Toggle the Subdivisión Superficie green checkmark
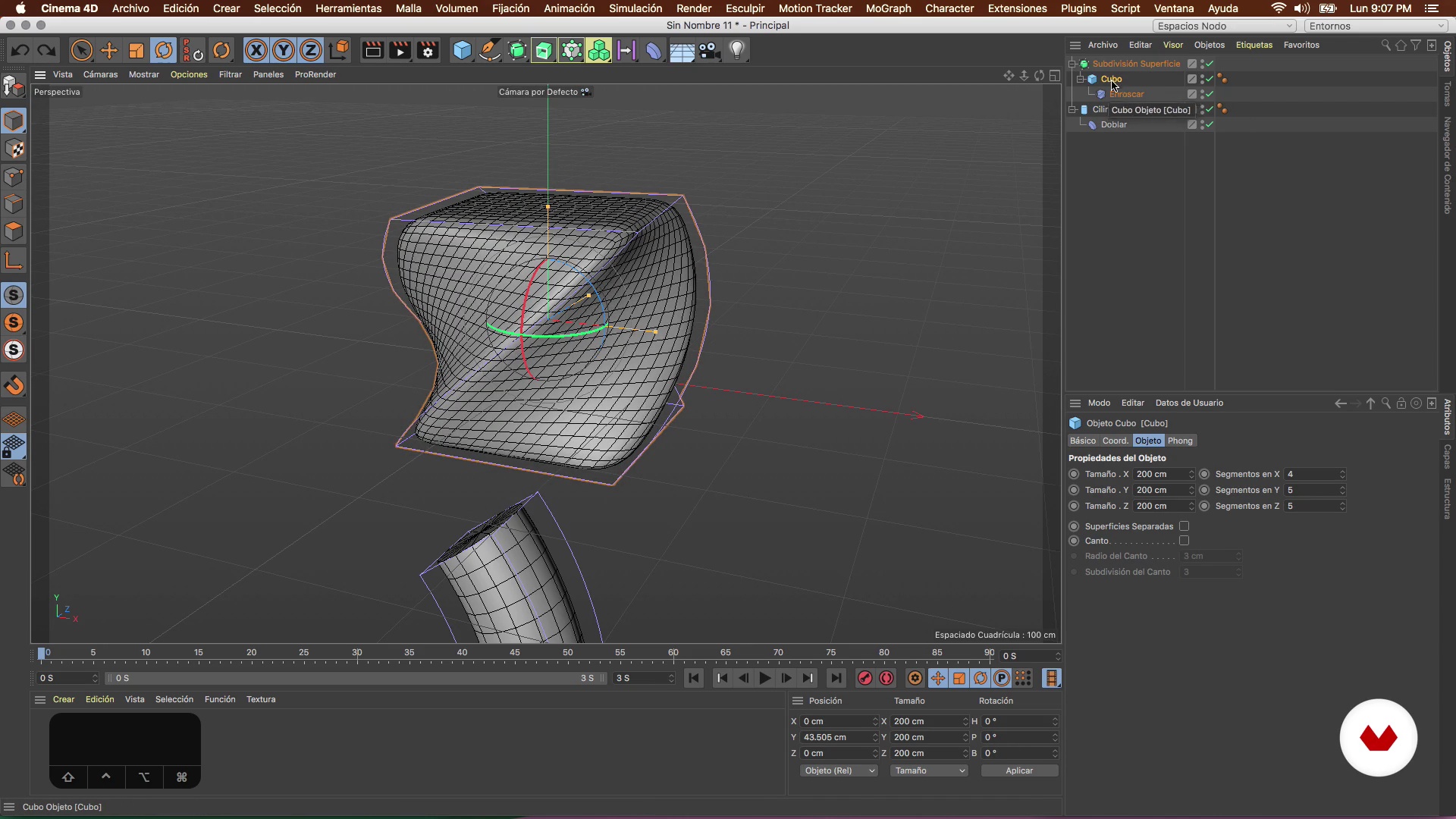The height and width of the screenshot is (819, 1456). click(x=1210, y=64)
